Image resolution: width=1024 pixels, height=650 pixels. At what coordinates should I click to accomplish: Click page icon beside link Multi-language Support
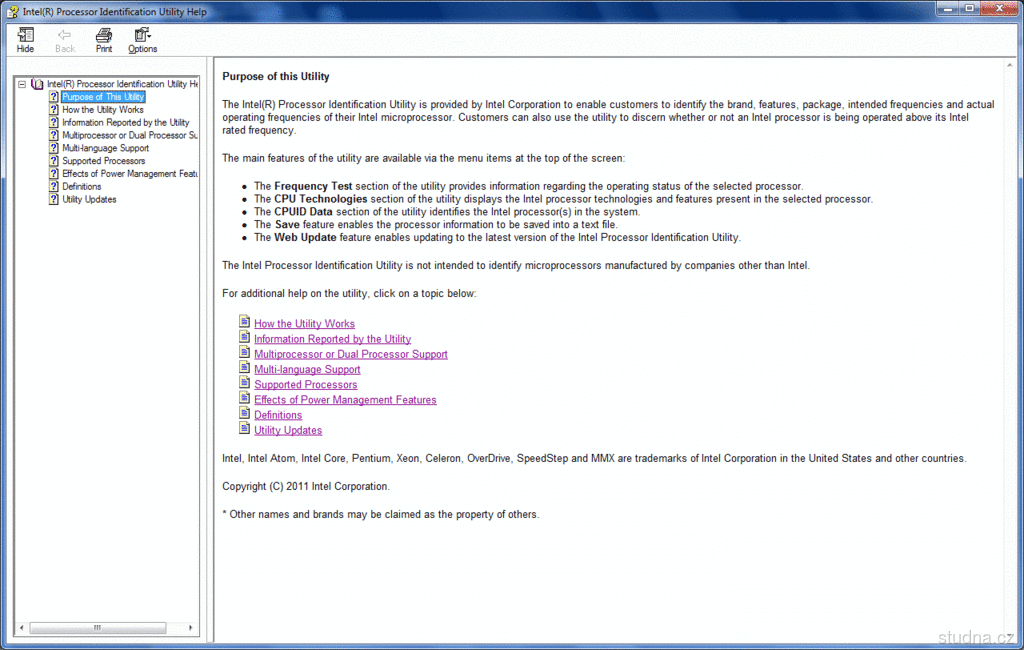coord(244,367)
